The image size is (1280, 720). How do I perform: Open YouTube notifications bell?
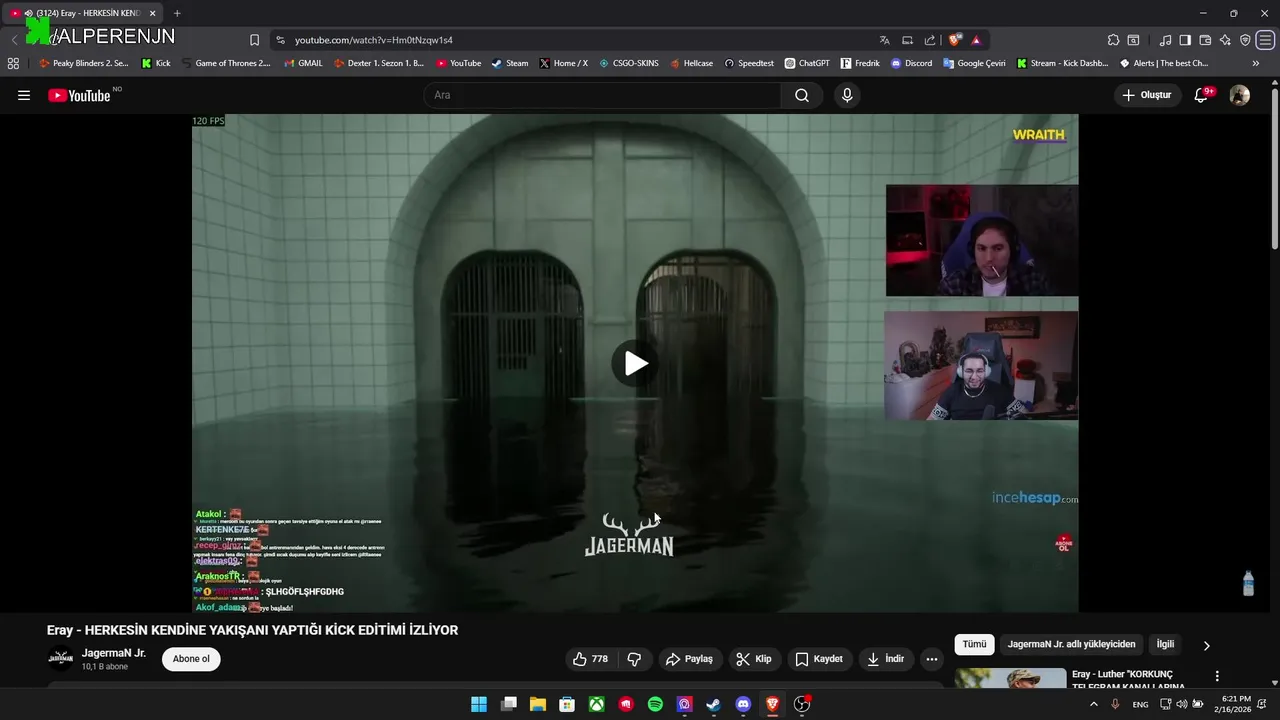[1202, 95]
